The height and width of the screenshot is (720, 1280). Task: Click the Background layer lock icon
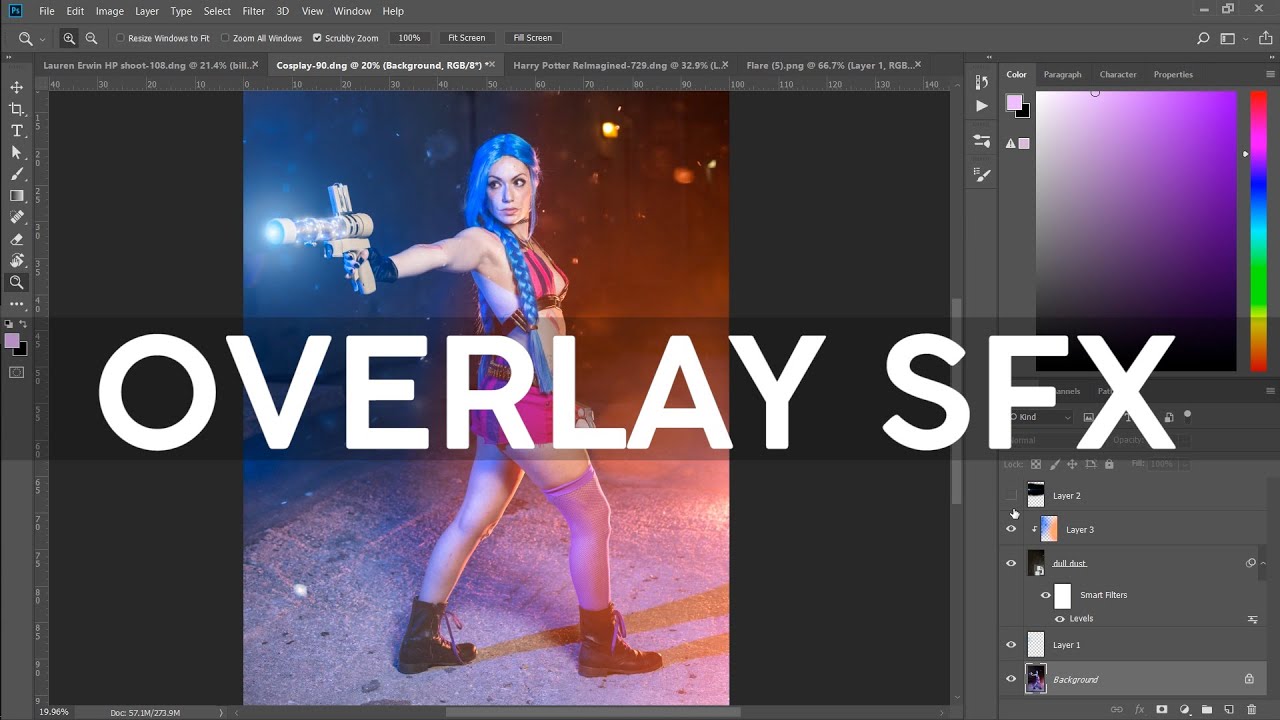point(1249,679)
